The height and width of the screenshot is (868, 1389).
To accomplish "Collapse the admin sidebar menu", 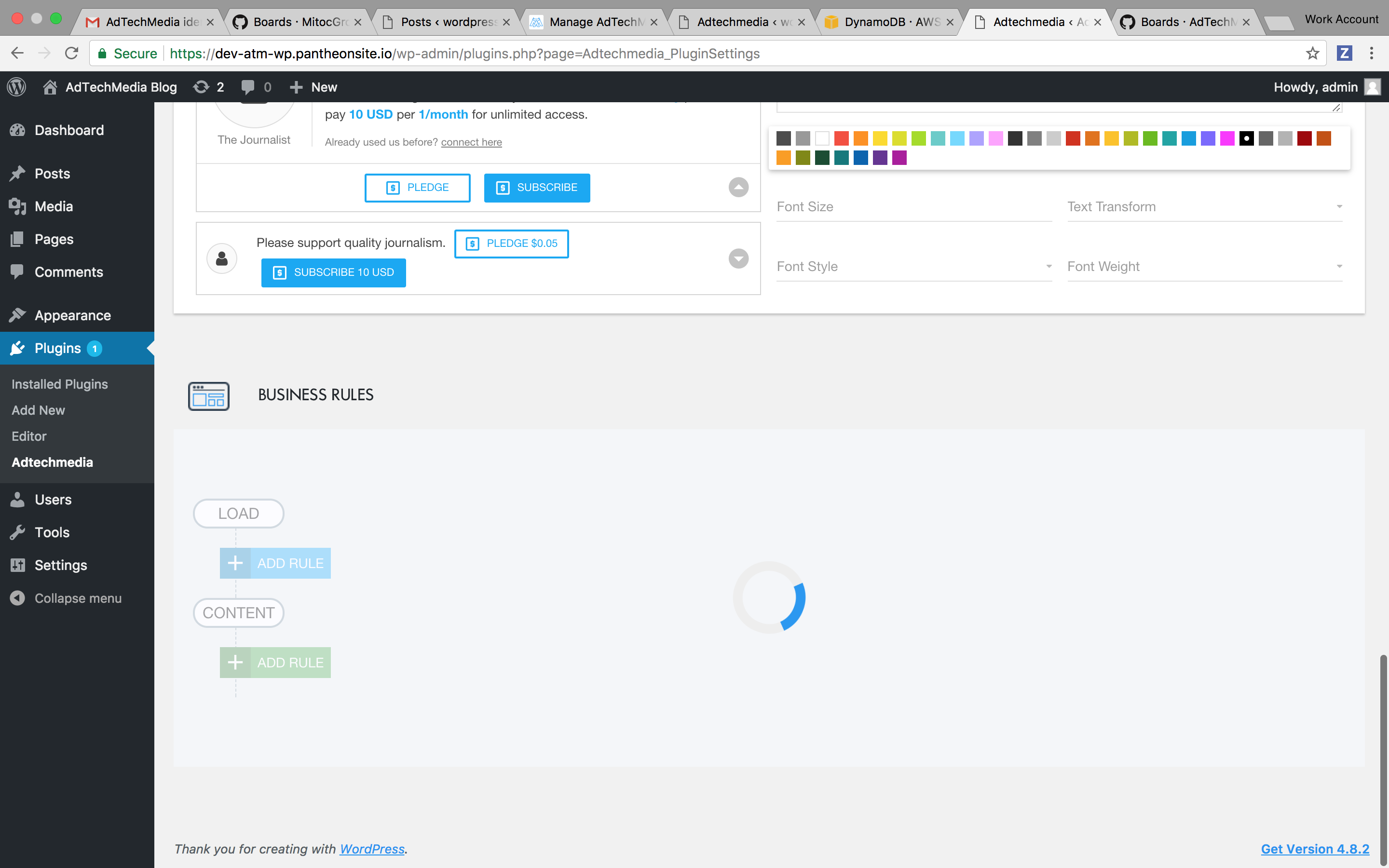I will (78, 597).
